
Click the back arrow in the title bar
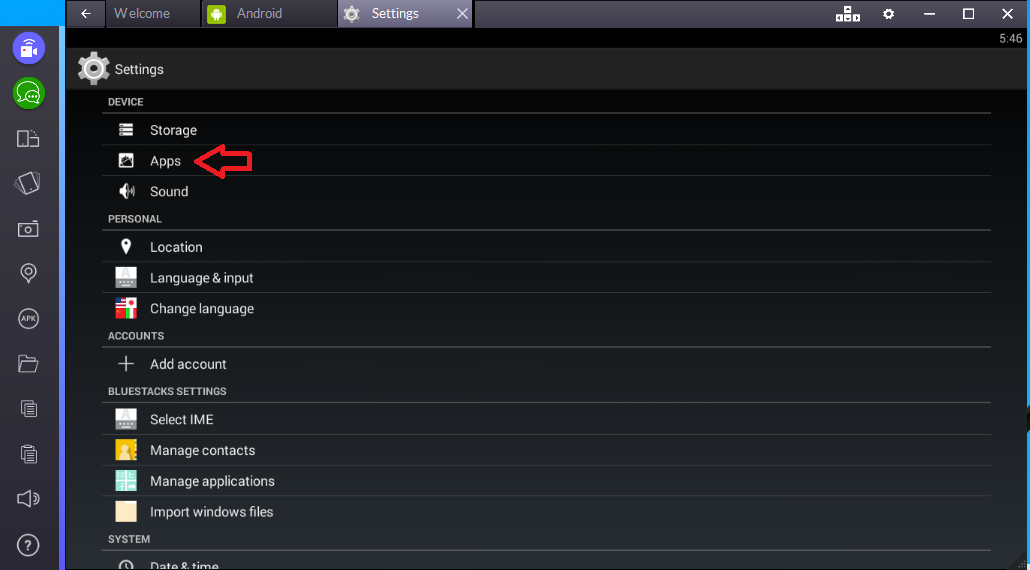point(86,14)
